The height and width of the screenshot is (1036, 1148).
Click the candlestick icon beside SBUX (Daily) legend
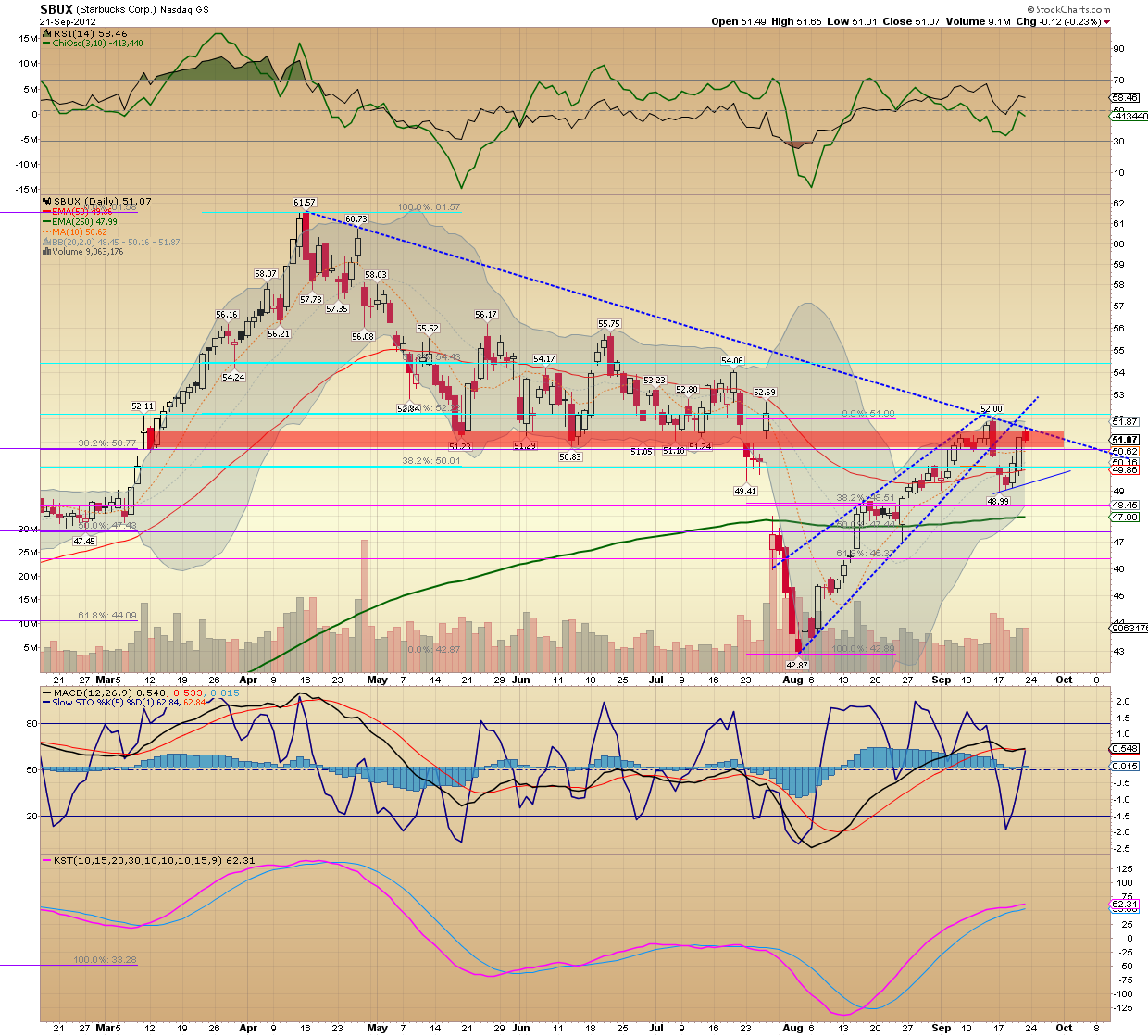pyautogui.click(x=48, y=201)
